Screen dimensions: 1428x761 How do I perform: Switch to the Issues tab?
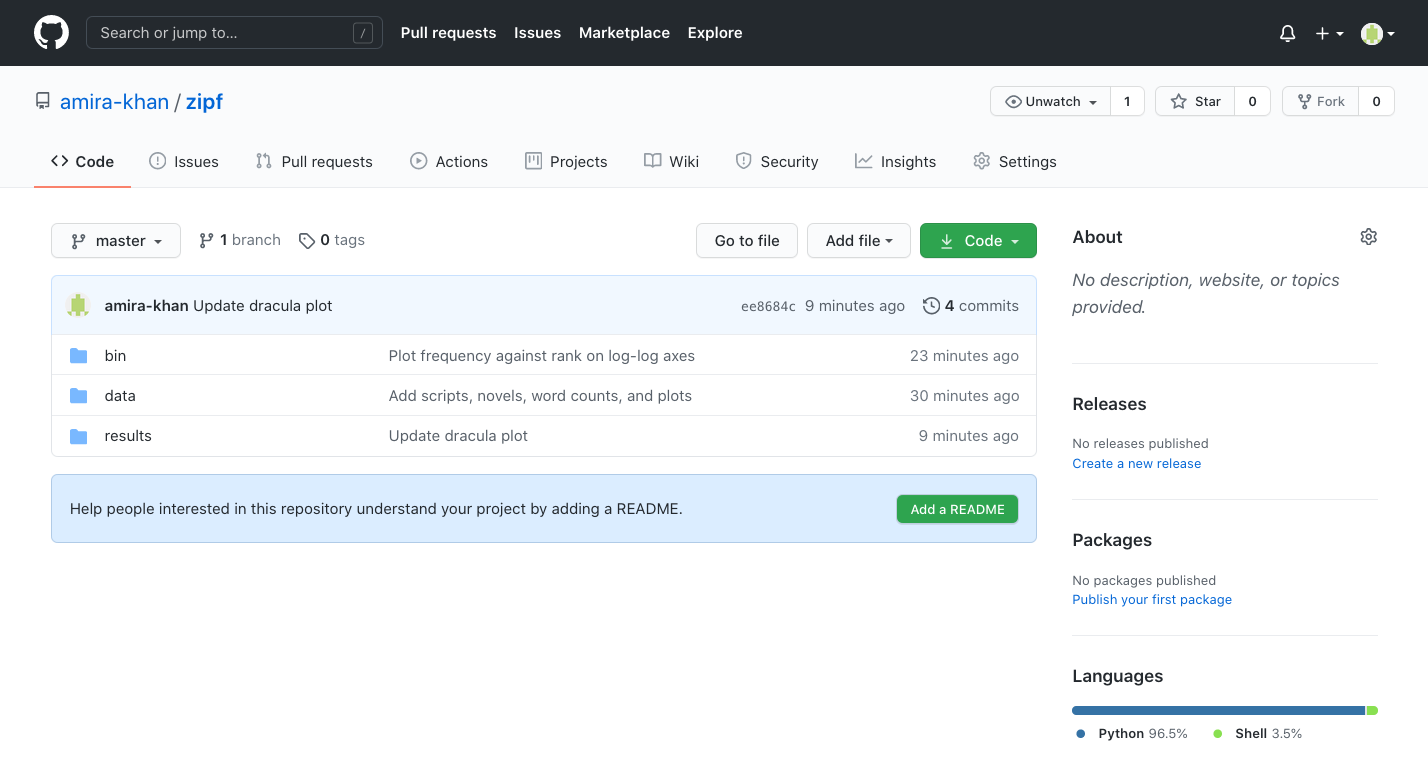(x=184, y=161)
